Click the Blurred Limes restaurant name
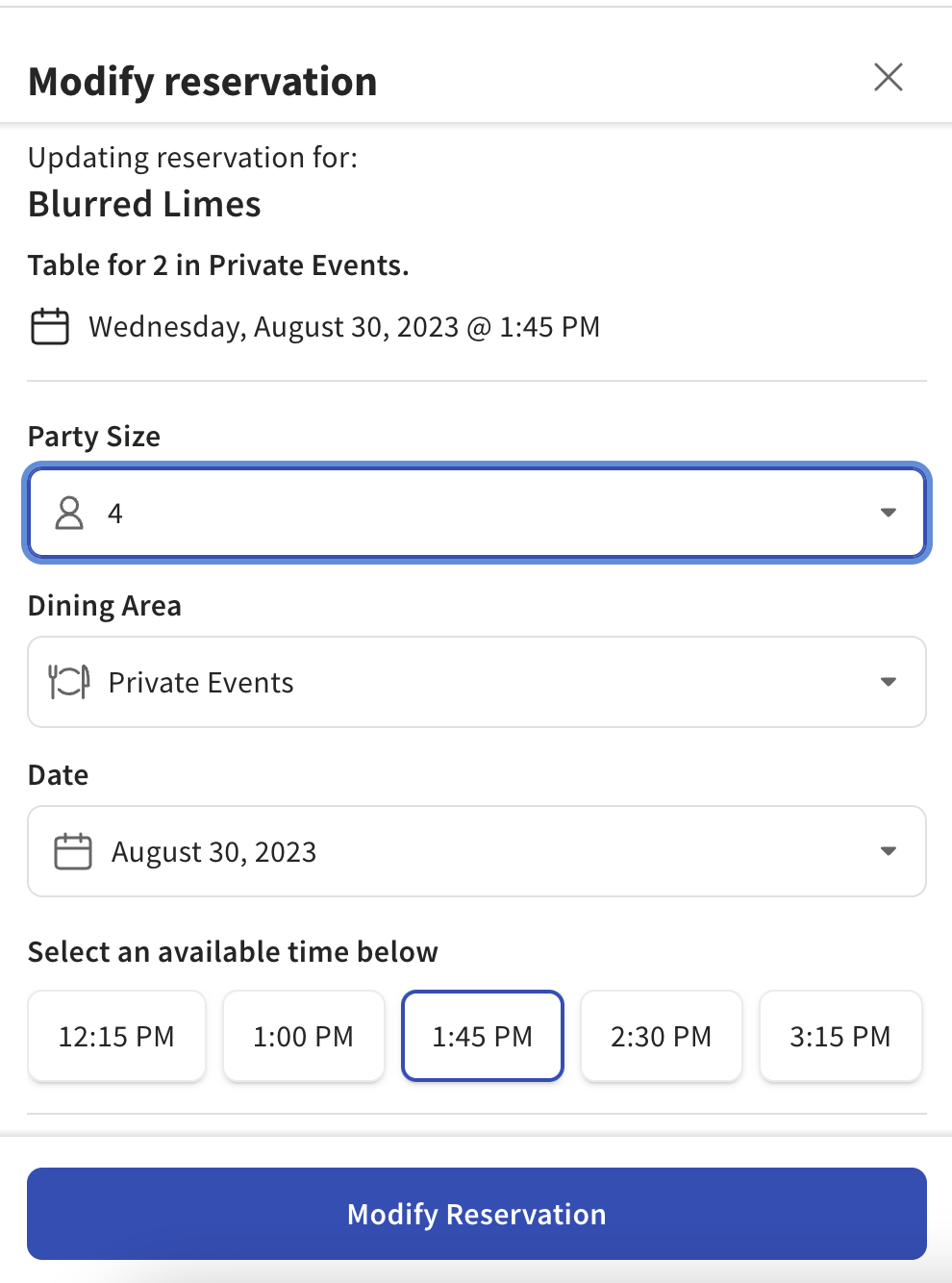Viewport: 952px width, 1283px height. tap(144, 204)
